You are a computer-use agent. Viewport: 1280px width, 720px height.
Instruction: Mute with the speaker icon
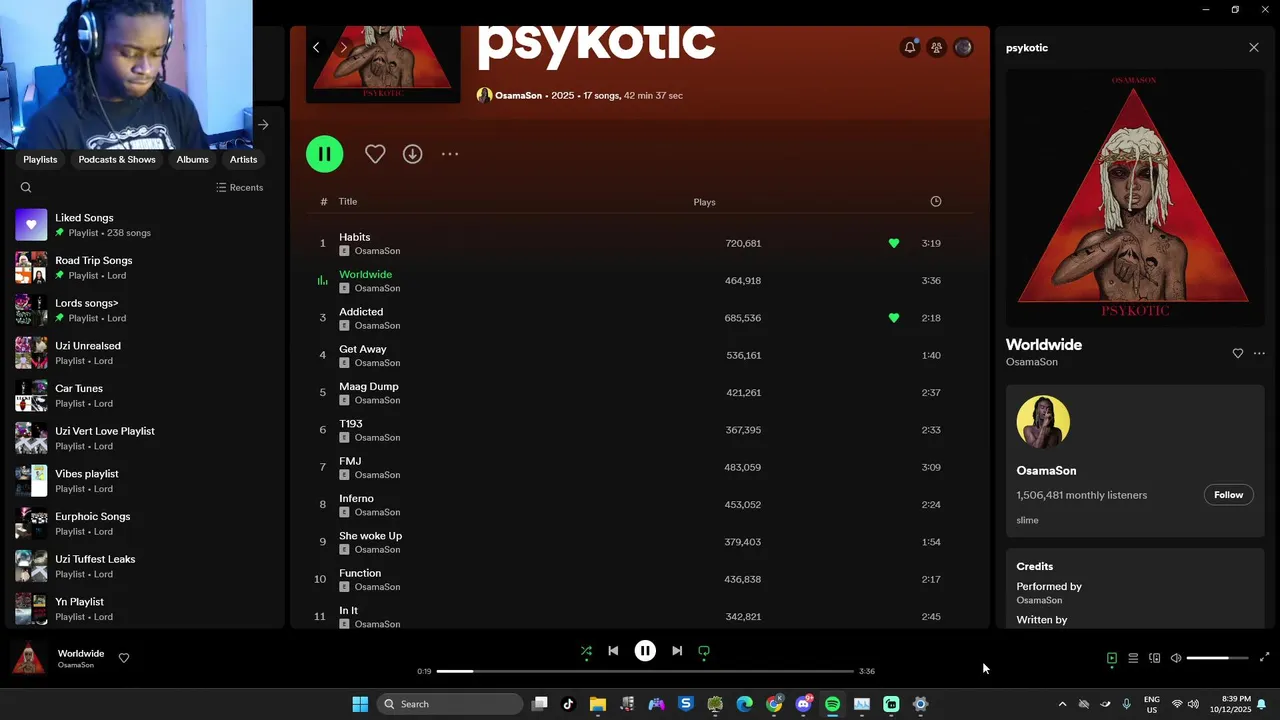[x=1176, y=658]
